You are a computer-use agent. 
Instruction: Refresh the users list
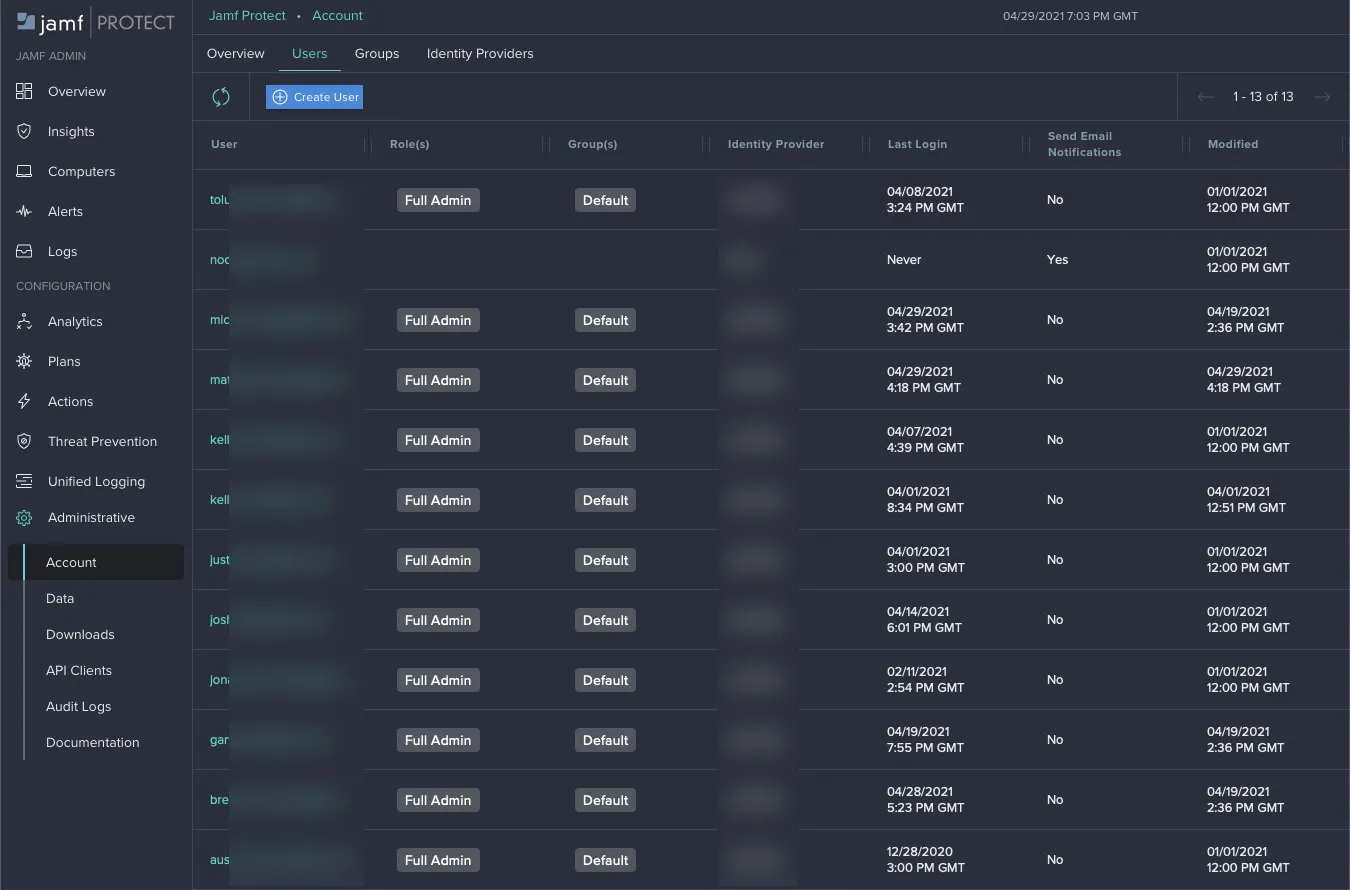221,96
